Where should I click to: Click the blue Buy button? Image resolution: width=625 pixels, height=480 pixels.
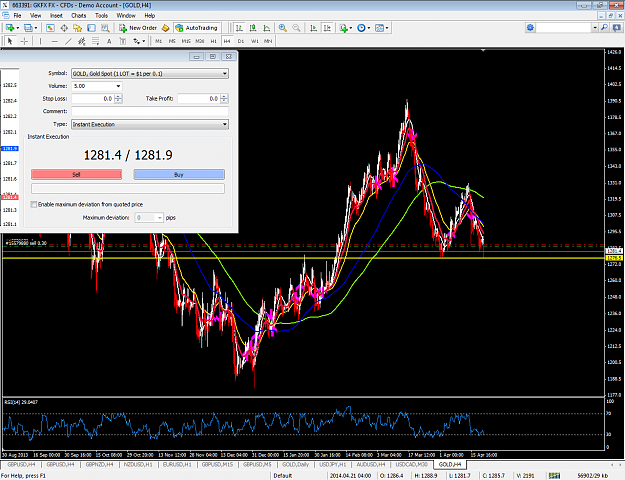179,175
